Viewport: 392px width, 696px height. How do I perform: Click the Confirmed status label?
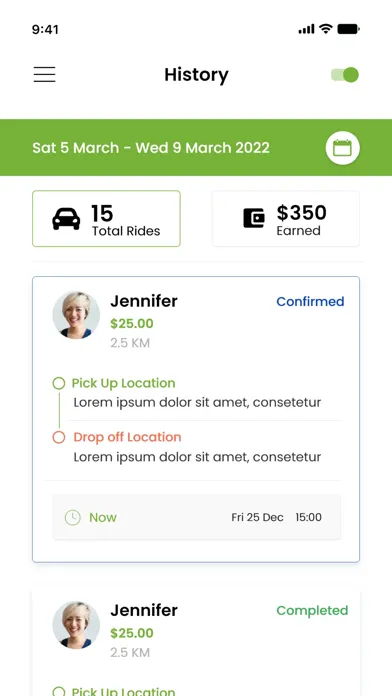pyautogui.click(x=310, y=301)
